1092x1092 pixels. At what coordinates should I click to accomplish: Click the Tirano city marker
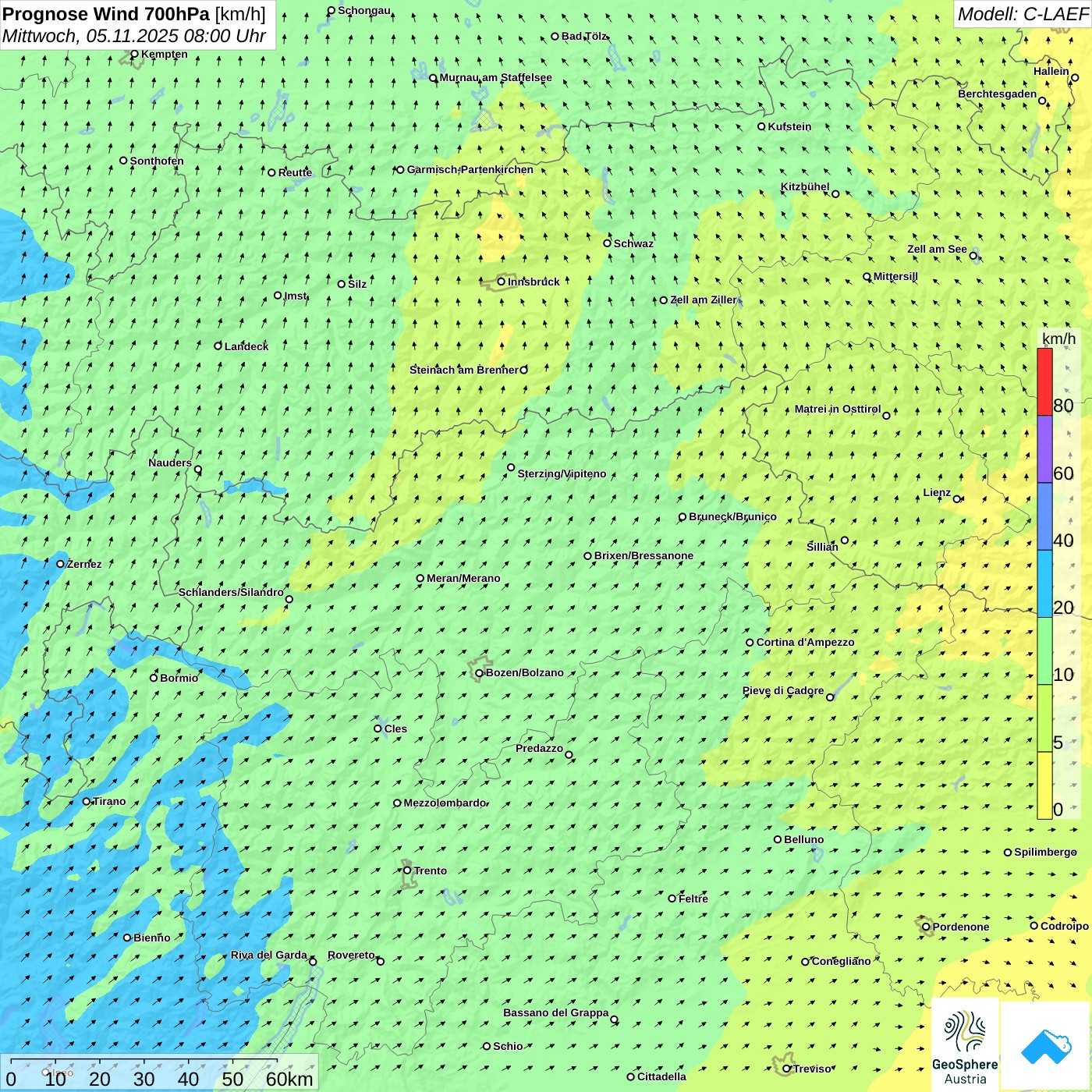[x=87, y=801]
